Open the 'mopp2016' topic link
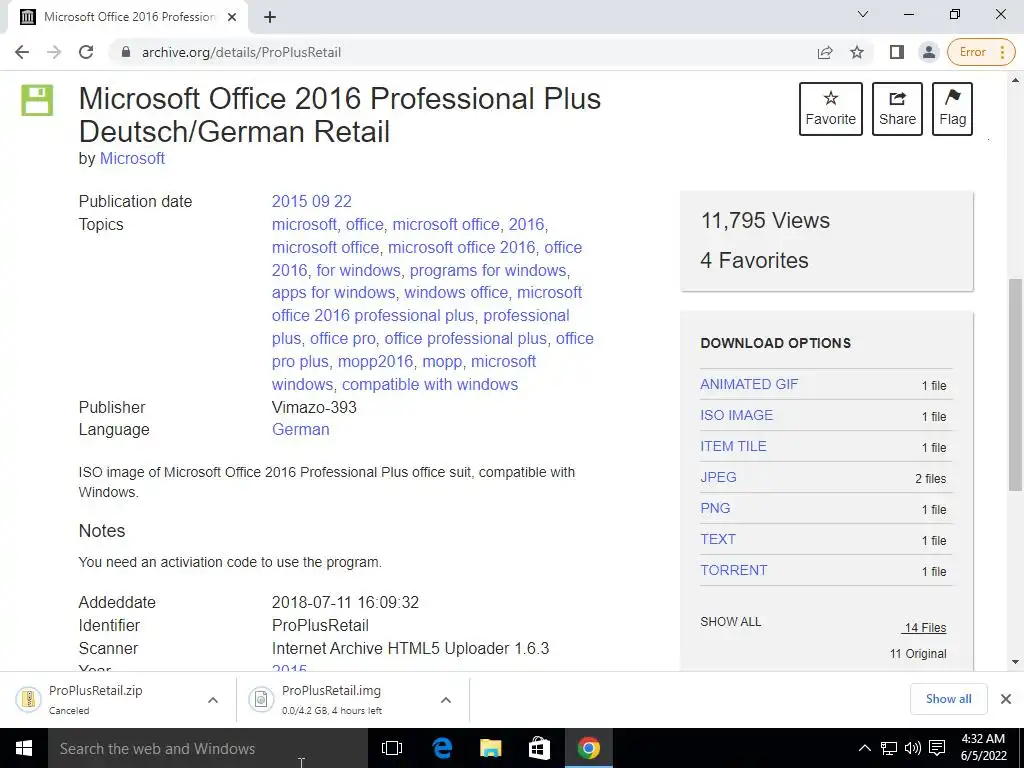 376,361
